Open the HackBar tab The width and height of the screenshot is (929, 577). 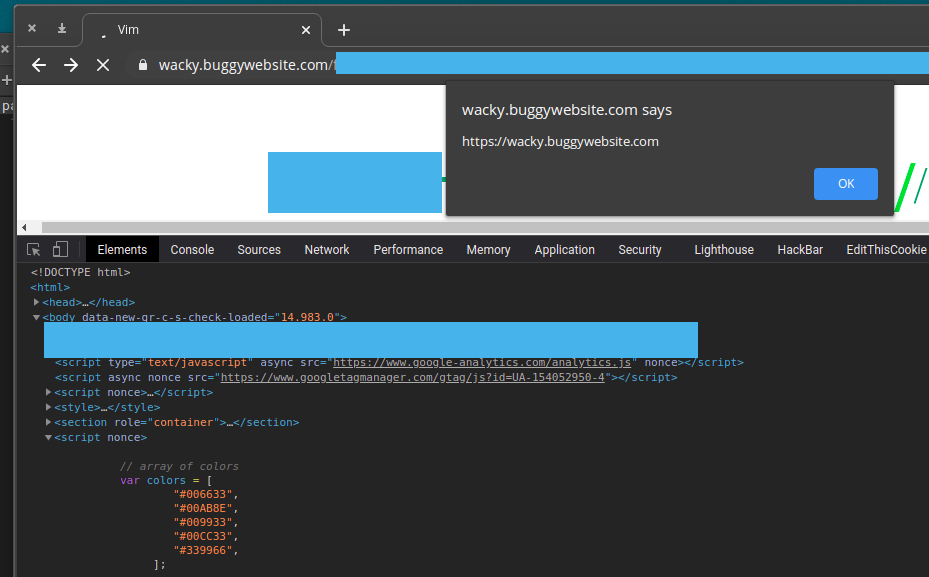click(800, 249)
